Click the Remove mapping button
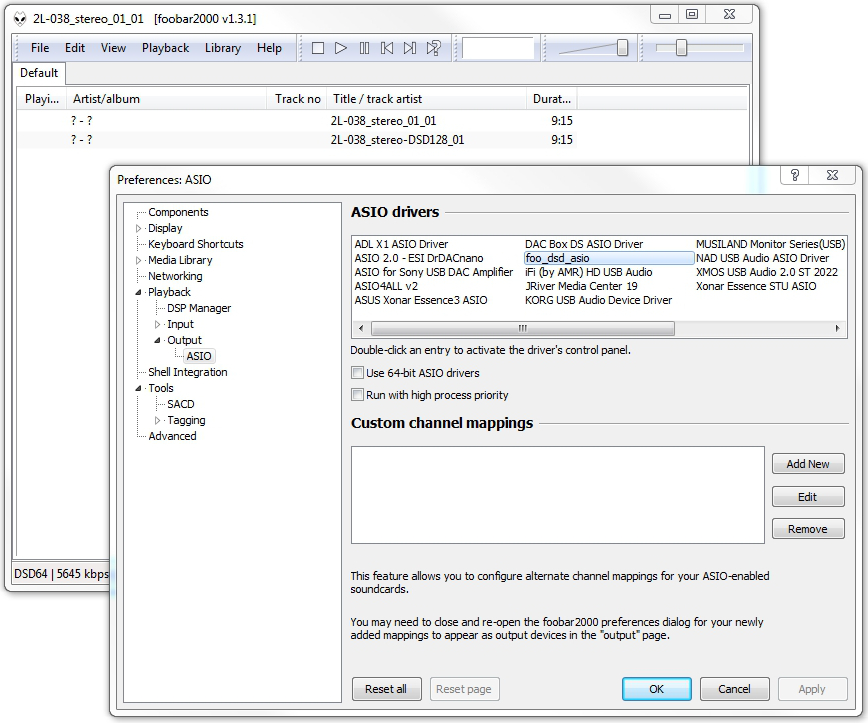This screenshot has width=868, height=723. (808, 529)
